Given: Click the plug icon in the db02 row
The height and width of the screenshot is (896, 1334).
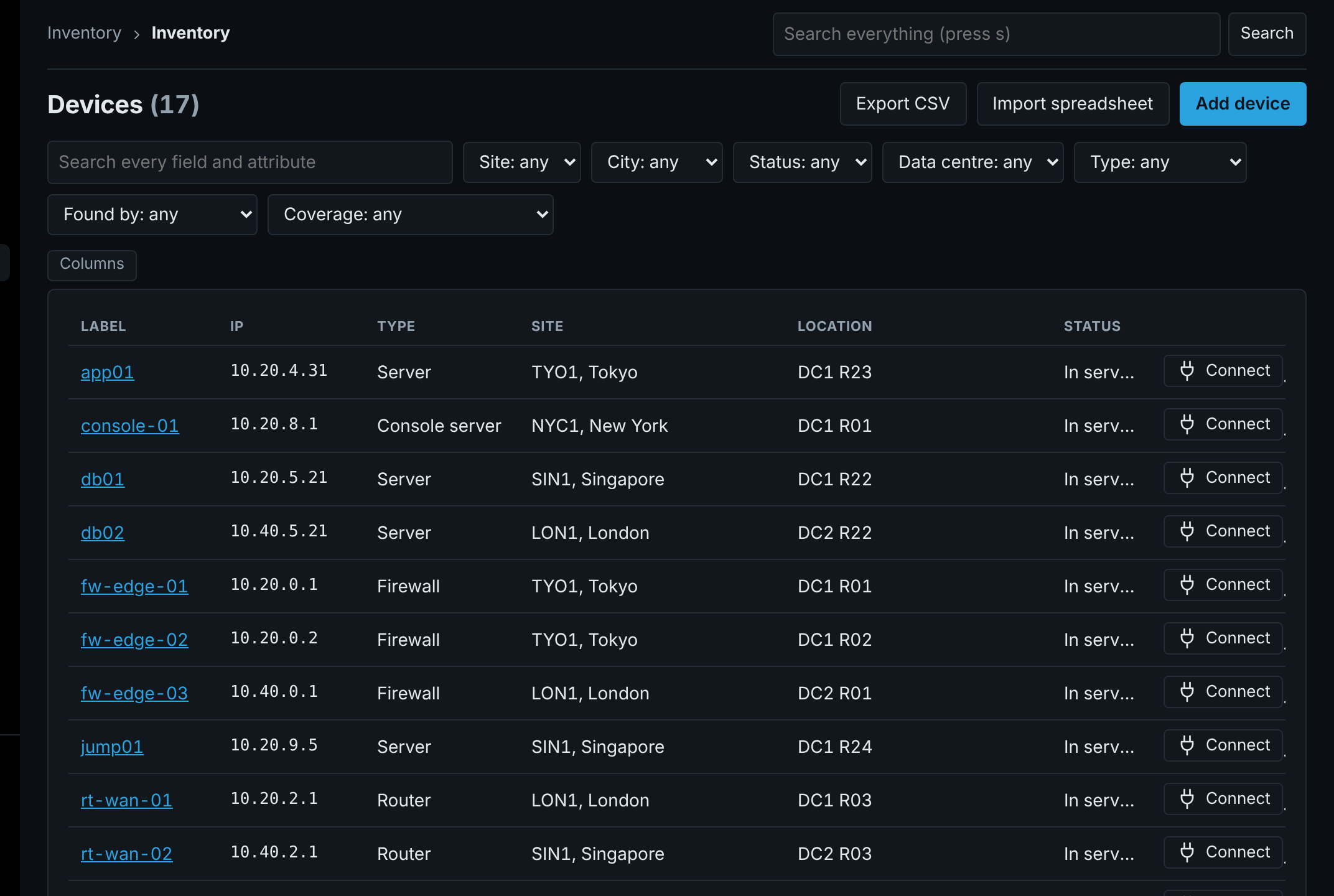Looking at the screenshot, I should (x=1187, y=531).
